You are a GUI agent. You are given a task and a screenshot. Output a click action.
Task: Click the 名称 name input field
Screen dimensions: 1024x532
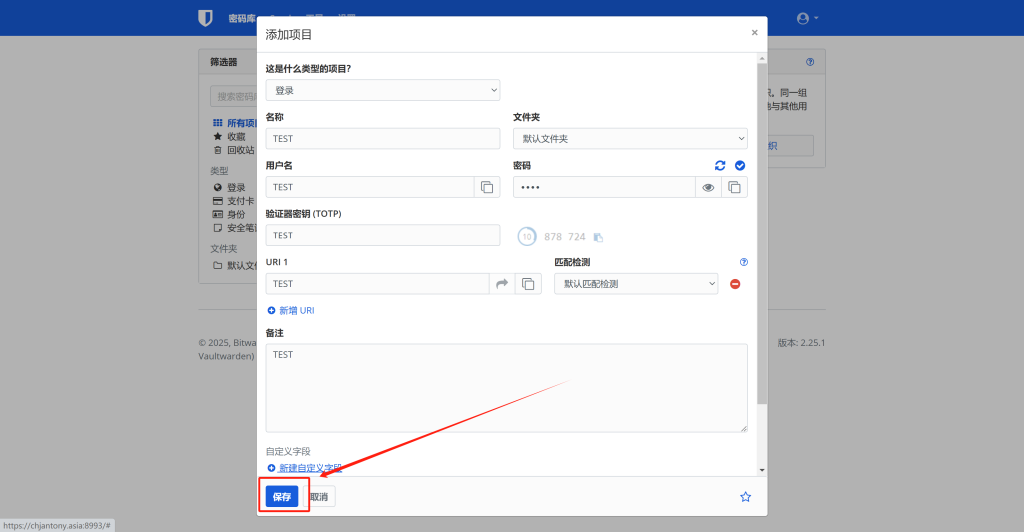click(x=382, y=139)
